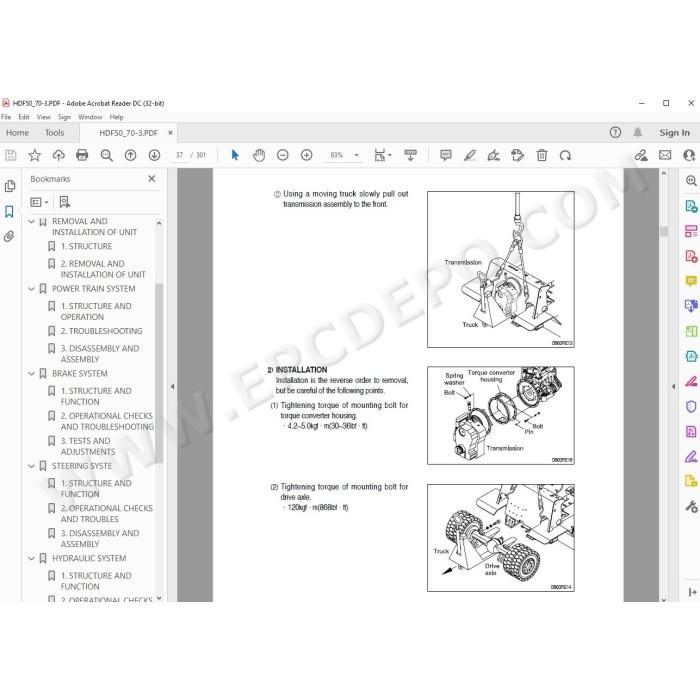
Task: Open the Sign menu
Action: click(x=64, y=117)
